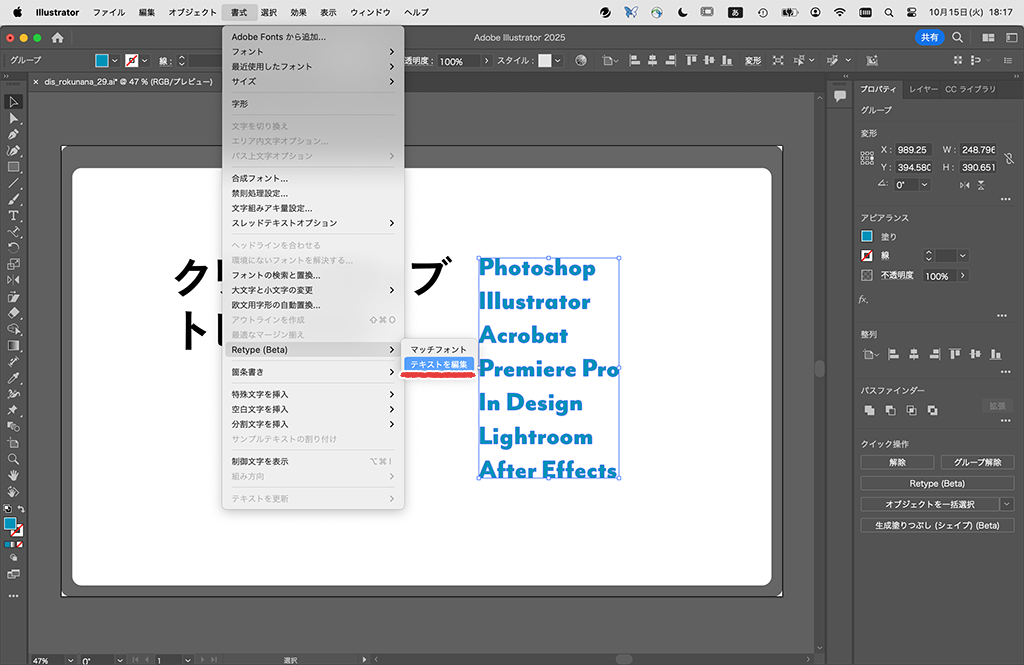Click the 共有 button in the title bar
Viewport: 1024px width, 665px height.
click(x=930, y=36)
